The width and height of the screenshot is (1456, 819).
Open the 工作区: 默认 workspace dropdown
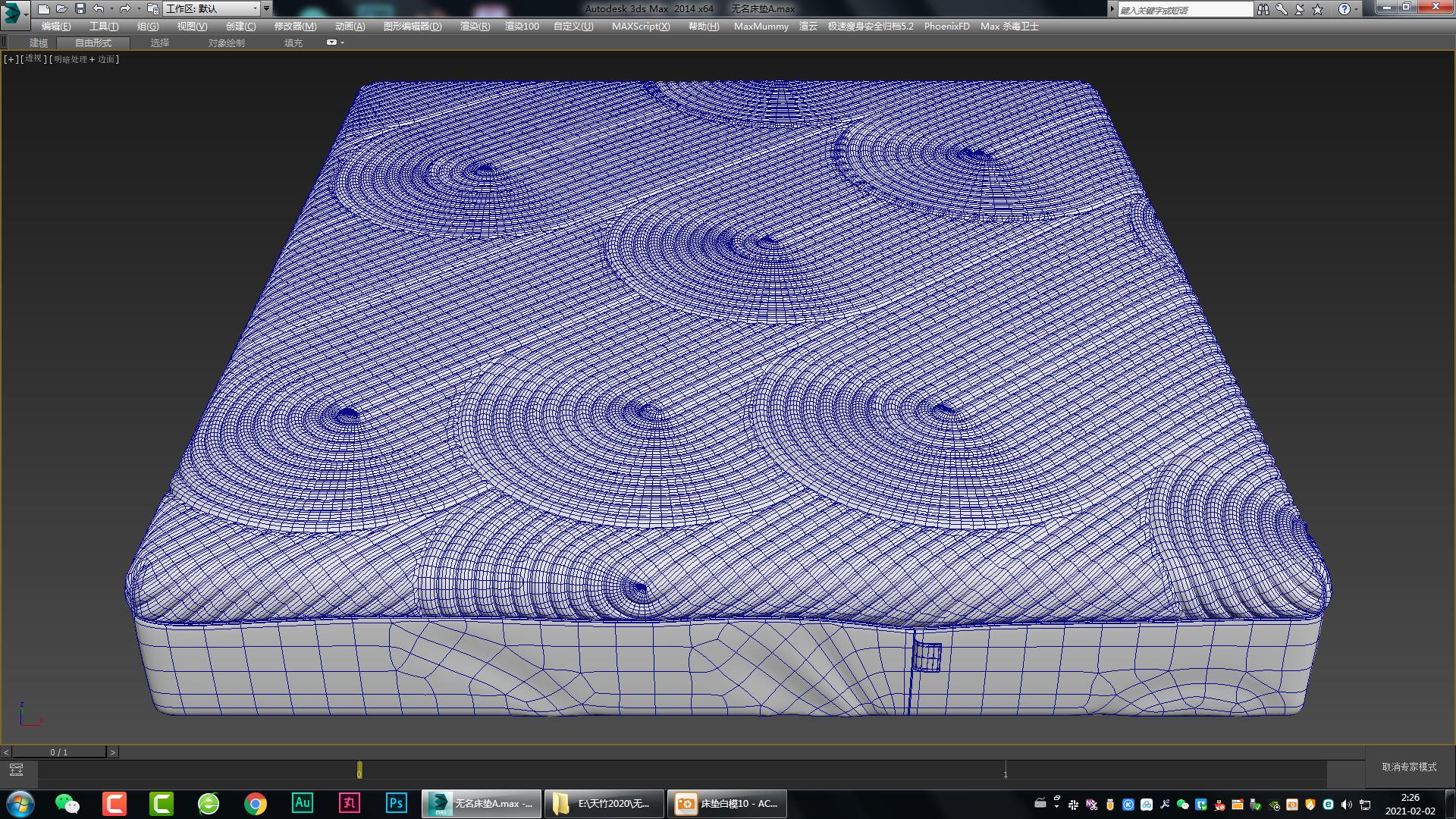pyautogui.click(x=212, y=8)
